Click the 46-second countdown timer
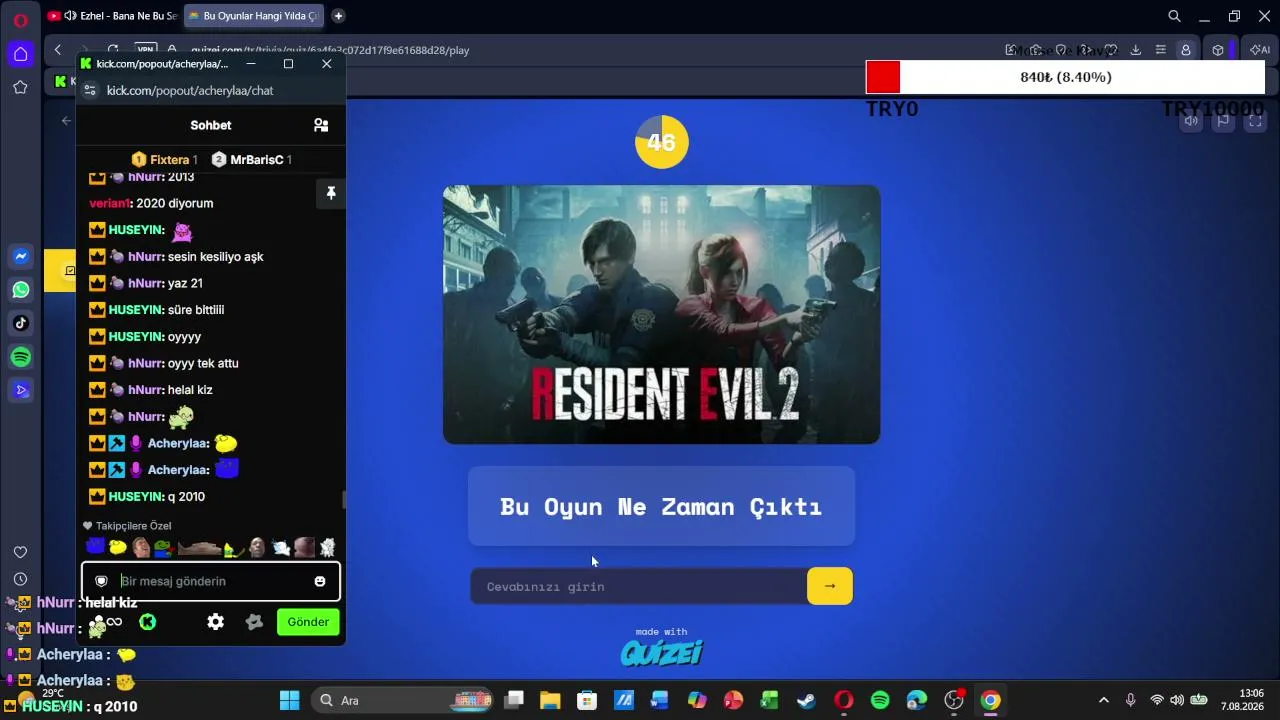 [662, 142]
